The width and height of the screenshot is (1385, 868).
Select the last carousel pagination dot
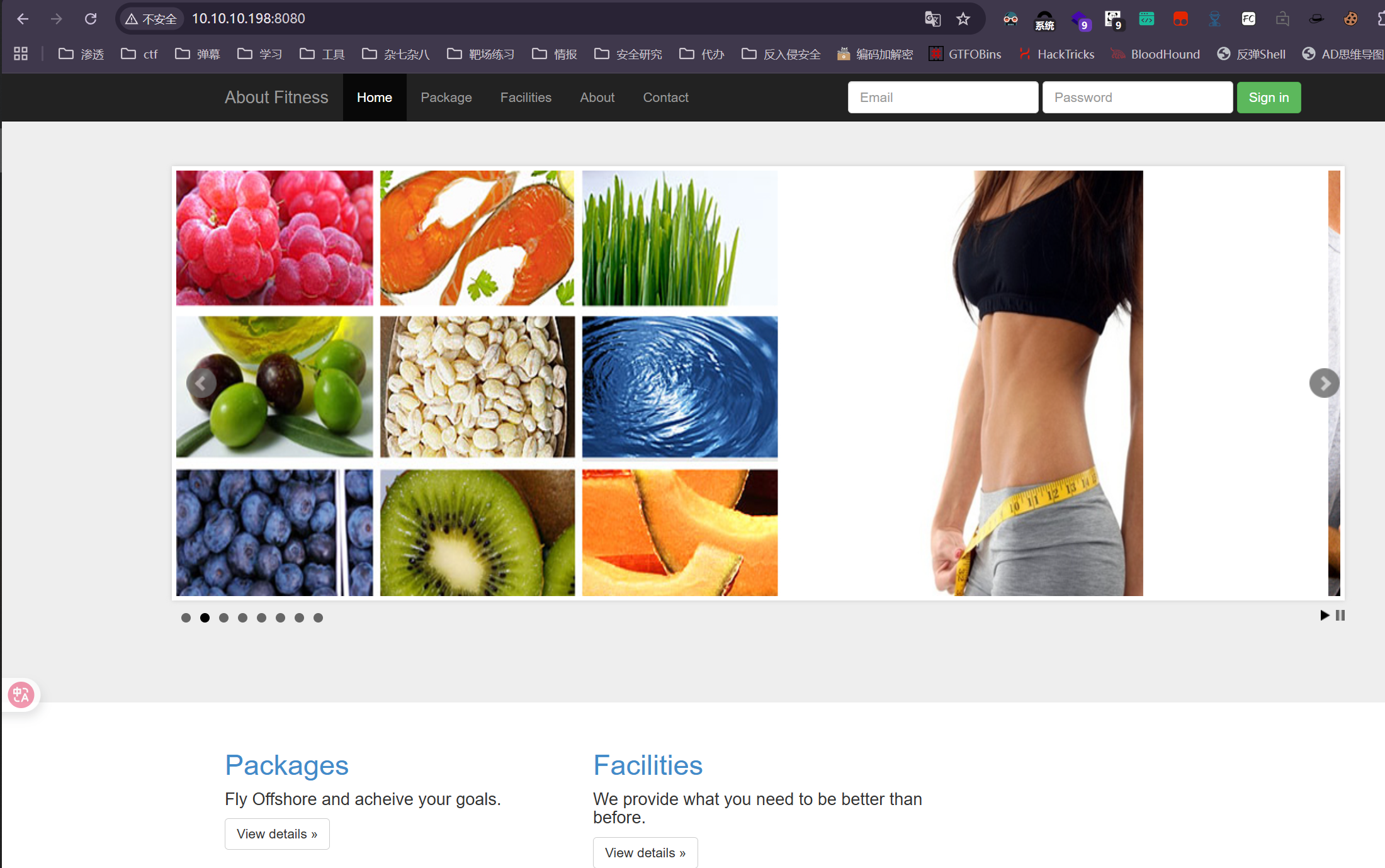pos(318,617)
